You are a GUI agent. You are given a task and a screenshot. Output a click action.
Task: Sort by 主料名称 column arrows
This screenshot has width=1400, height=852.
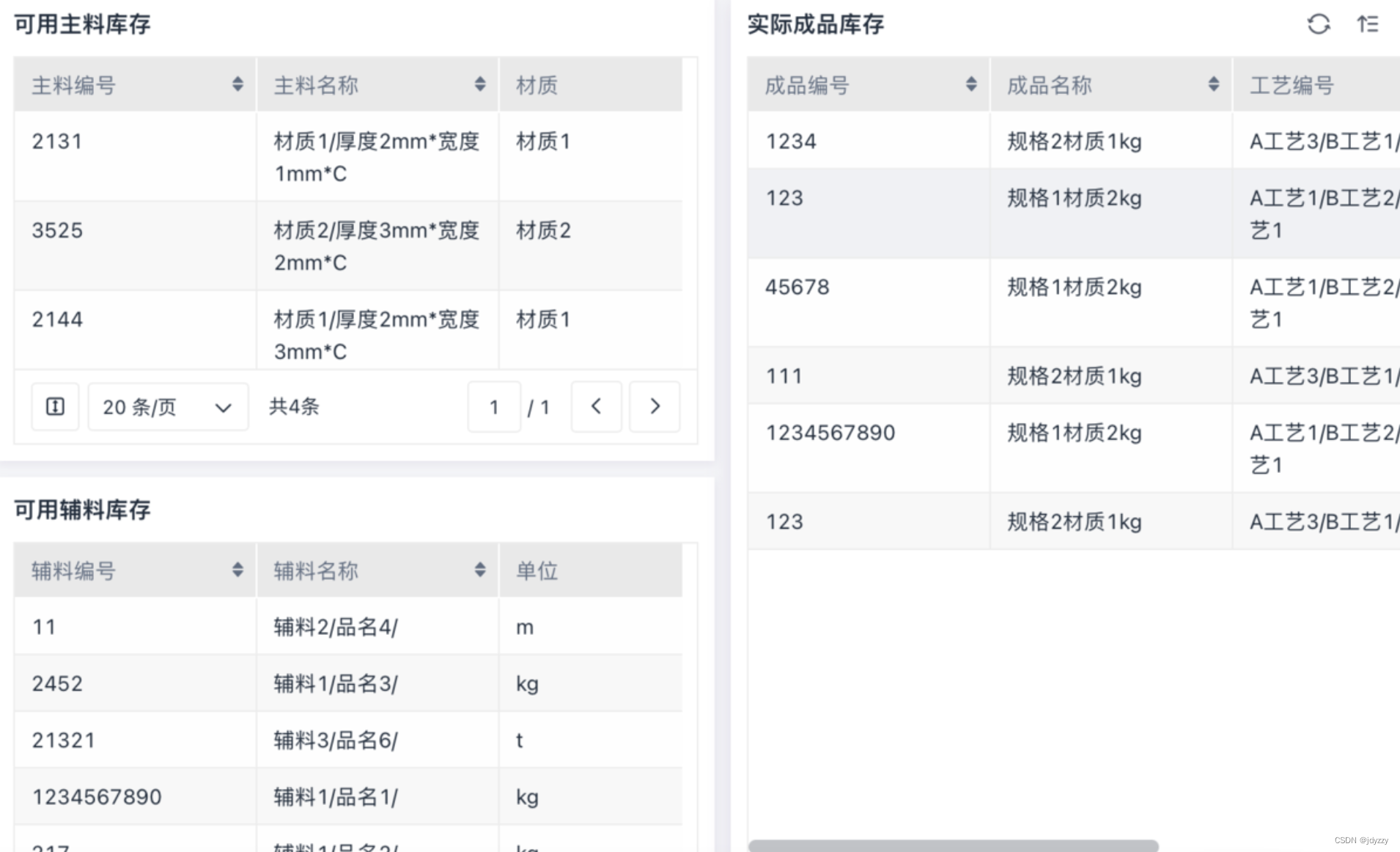480,84
